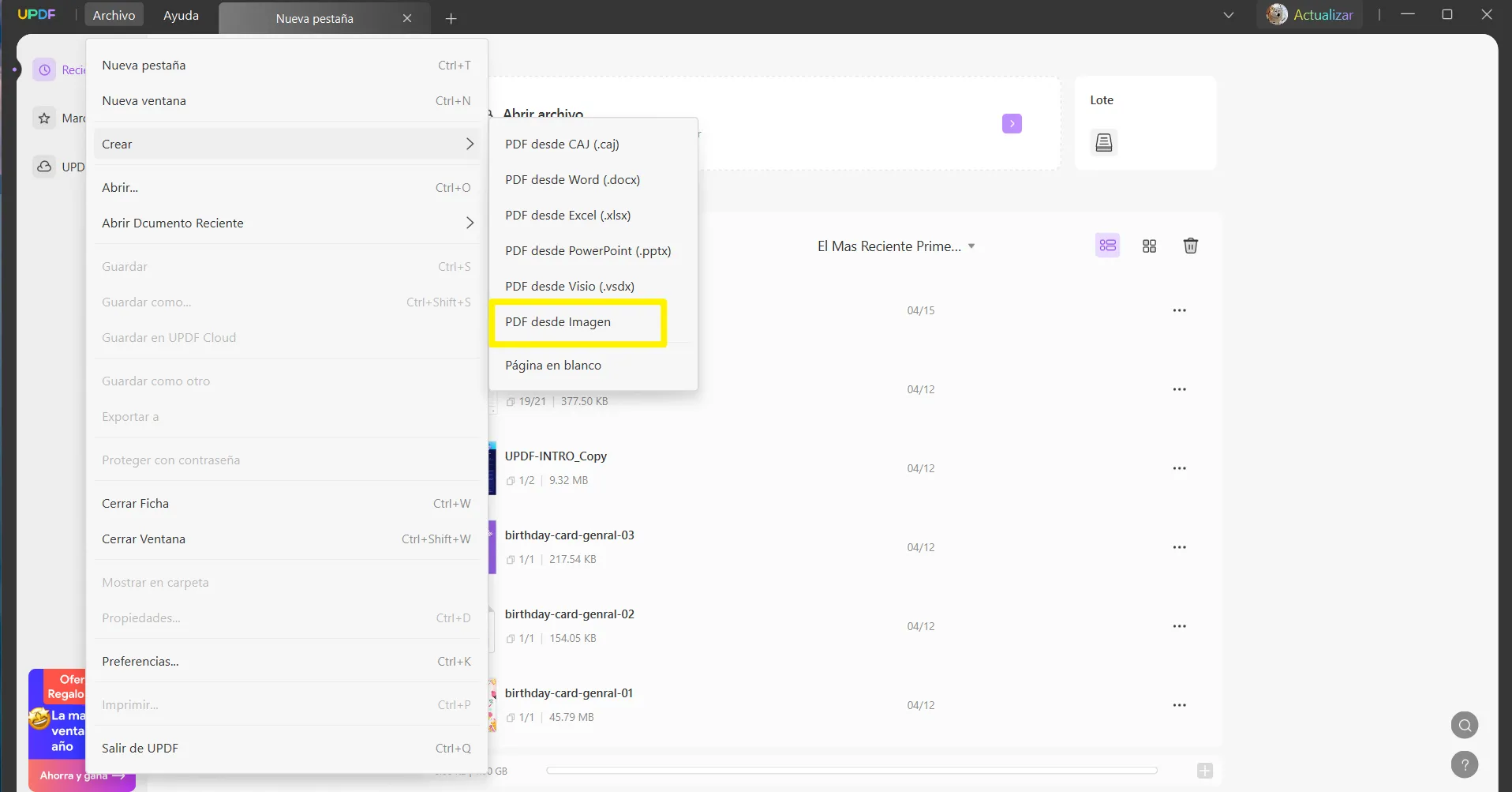Choose Salir de UPDF
Viewport: 1512px width, 792px height.
tap(286, 749)
